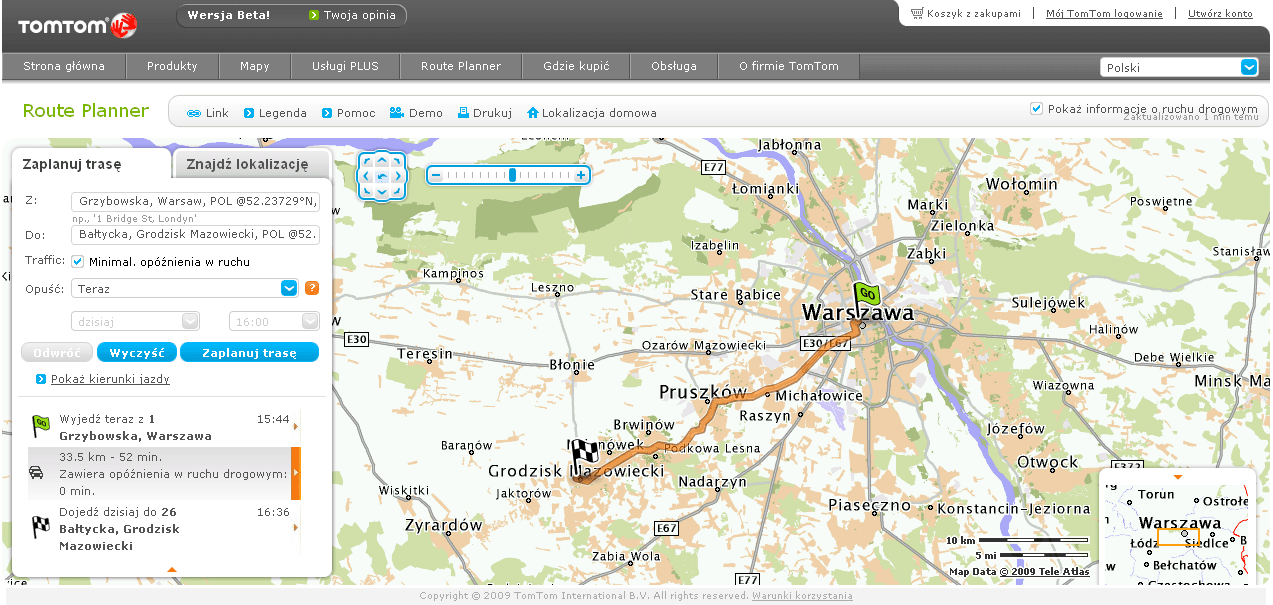The image size is (1273, 605).
Task: Click the Zaplanuj trasę button
Action: tap(250, 353)
